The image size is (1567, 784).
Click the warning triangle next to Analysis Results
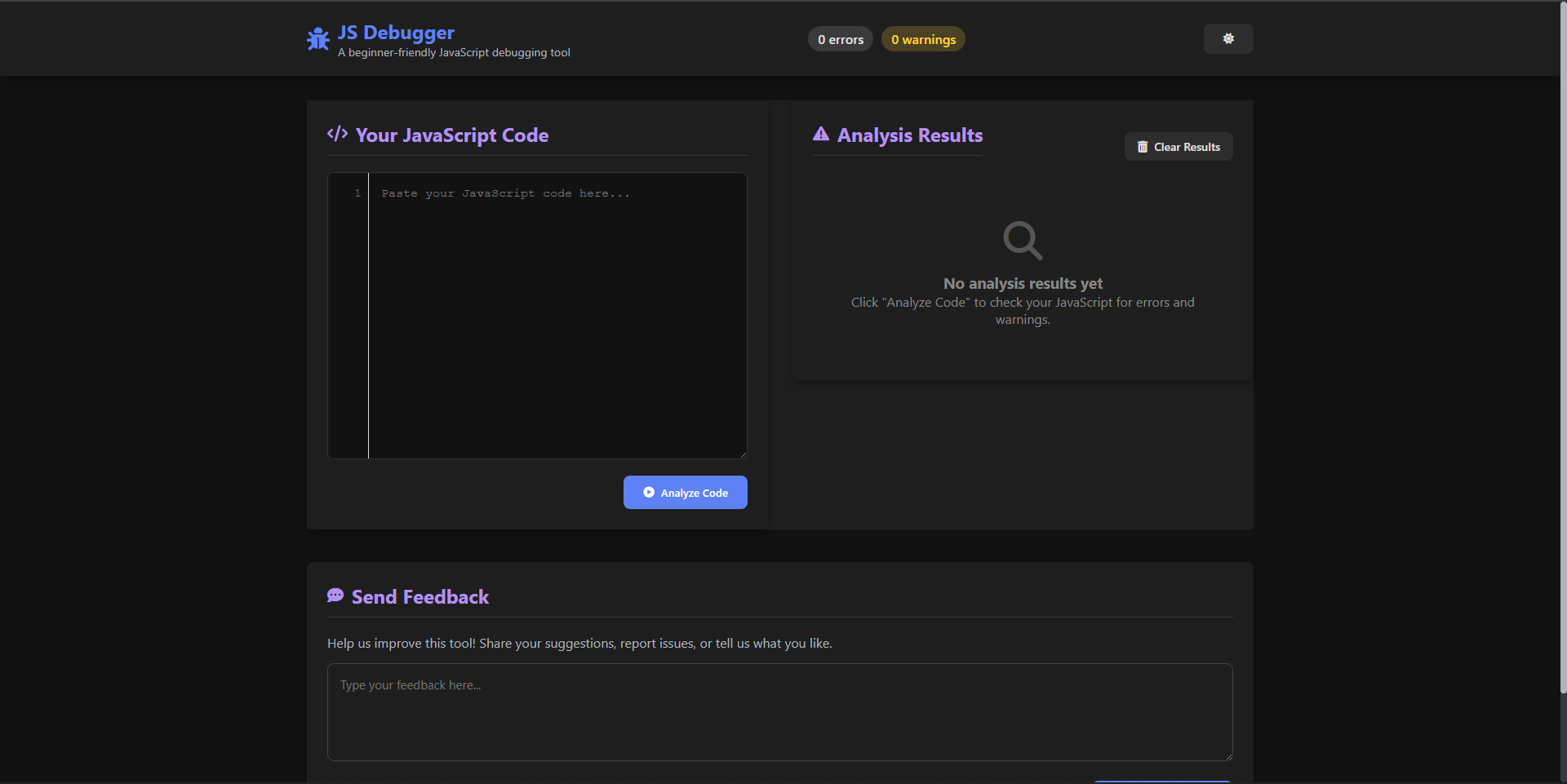point(820,134)
